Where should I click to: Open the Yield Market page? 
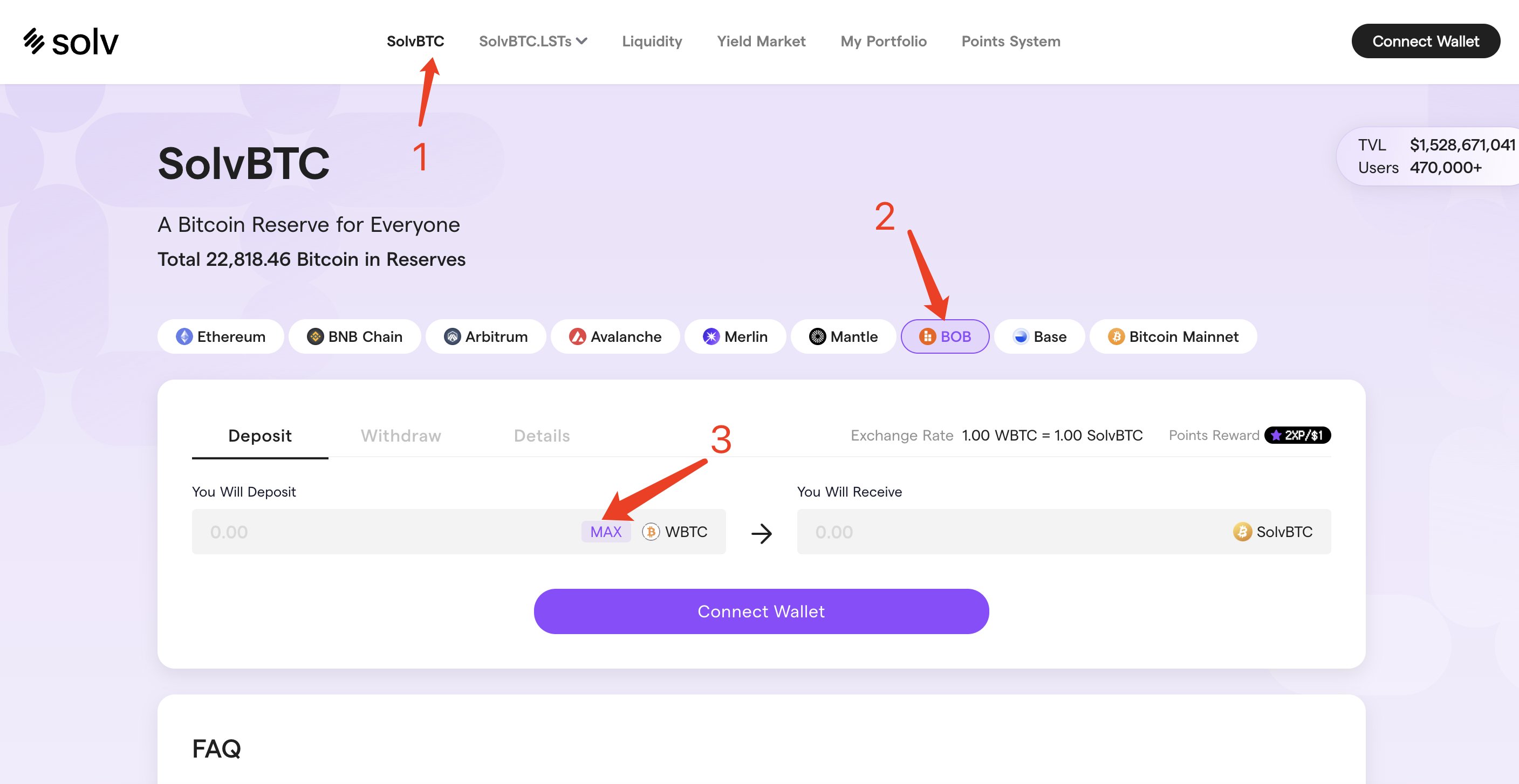(761, 42)
